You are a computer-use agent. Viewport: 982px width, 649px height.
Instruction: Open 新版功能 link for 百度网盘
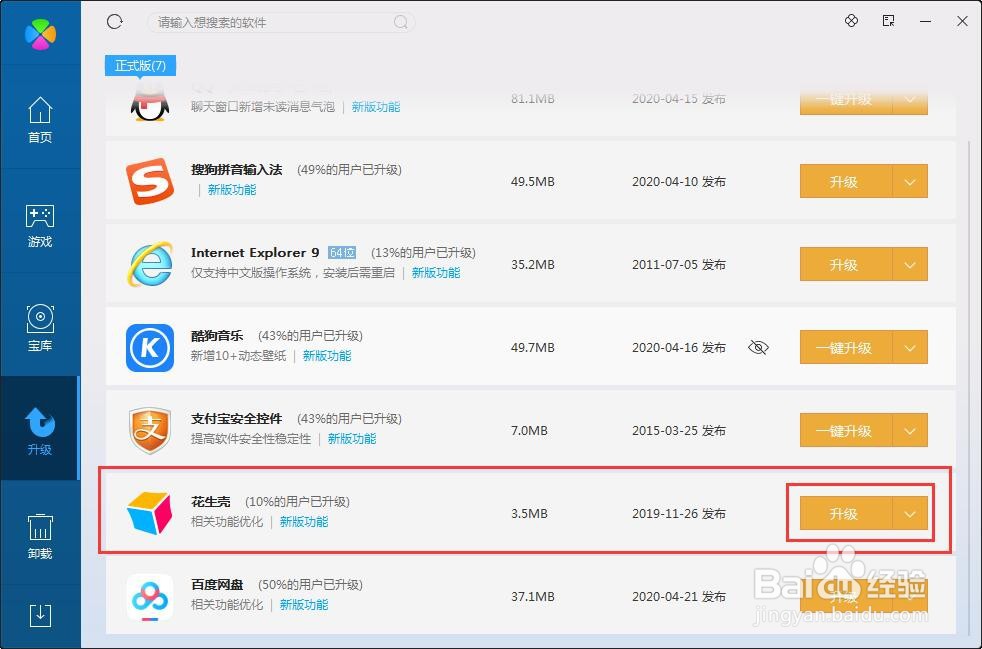coord(304,605)
